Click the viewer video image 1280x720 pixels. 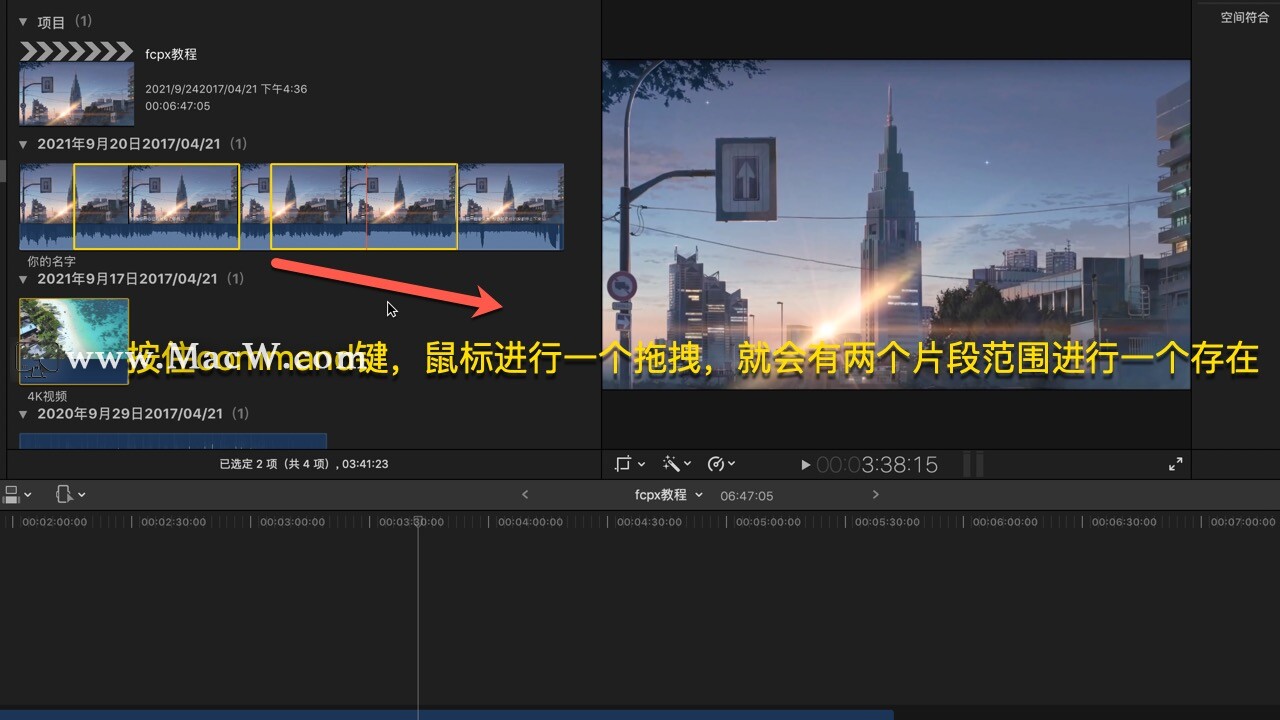pos(896,224)
